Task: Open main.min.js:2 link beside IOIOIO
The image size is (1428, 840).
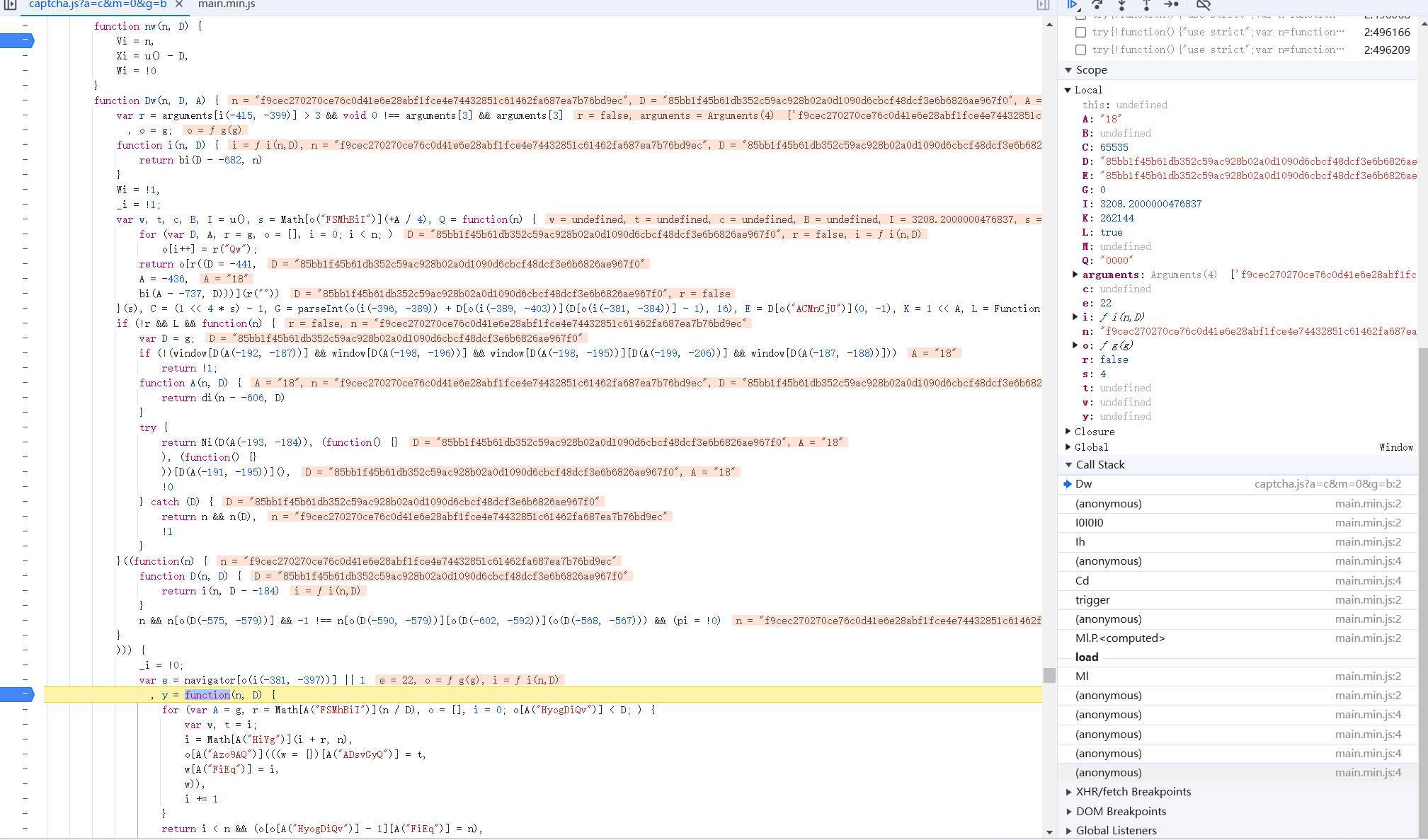Action: pyautogui.click(x=1368, y=523)
